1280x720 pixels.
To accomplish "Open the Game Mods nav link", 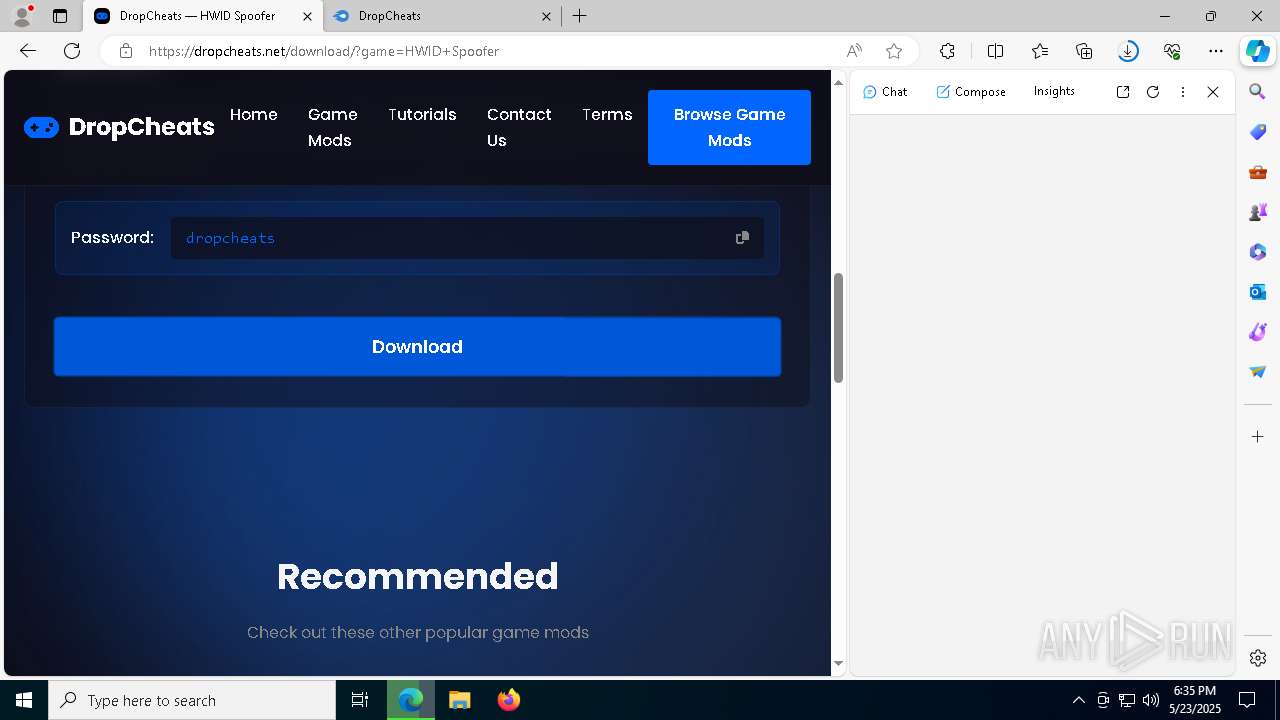I will (332, 128).
